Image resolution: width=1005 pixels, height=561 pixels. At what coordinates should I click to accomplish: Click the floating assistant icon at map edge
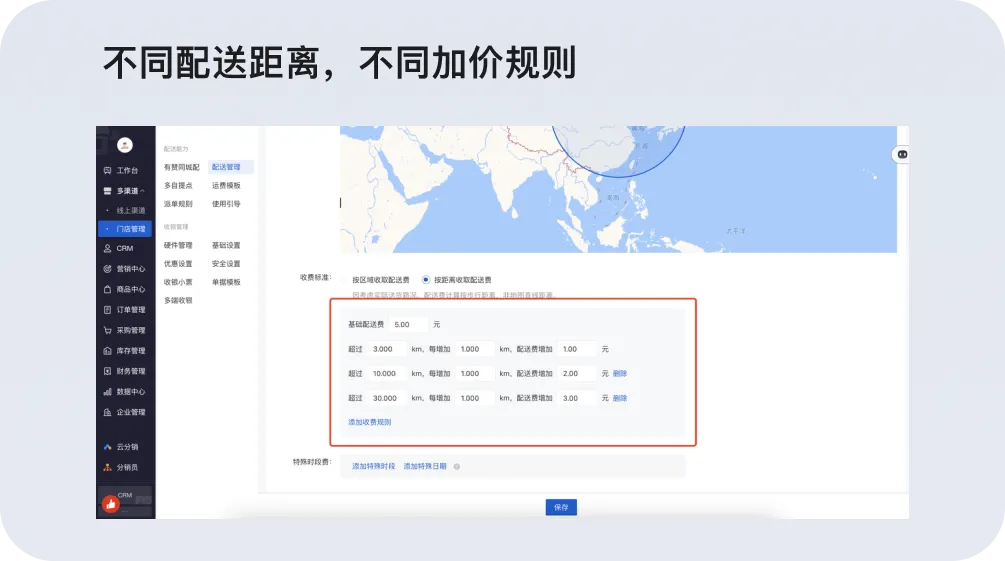tap(902, 155)
